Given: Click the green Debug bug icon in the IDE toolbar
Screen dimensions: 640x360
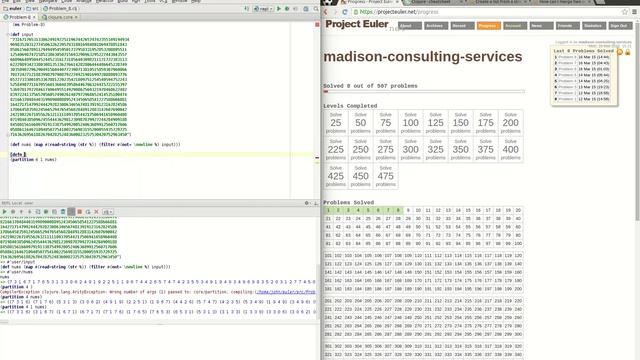Looking at the screenshot, I should tap(287, 9).
